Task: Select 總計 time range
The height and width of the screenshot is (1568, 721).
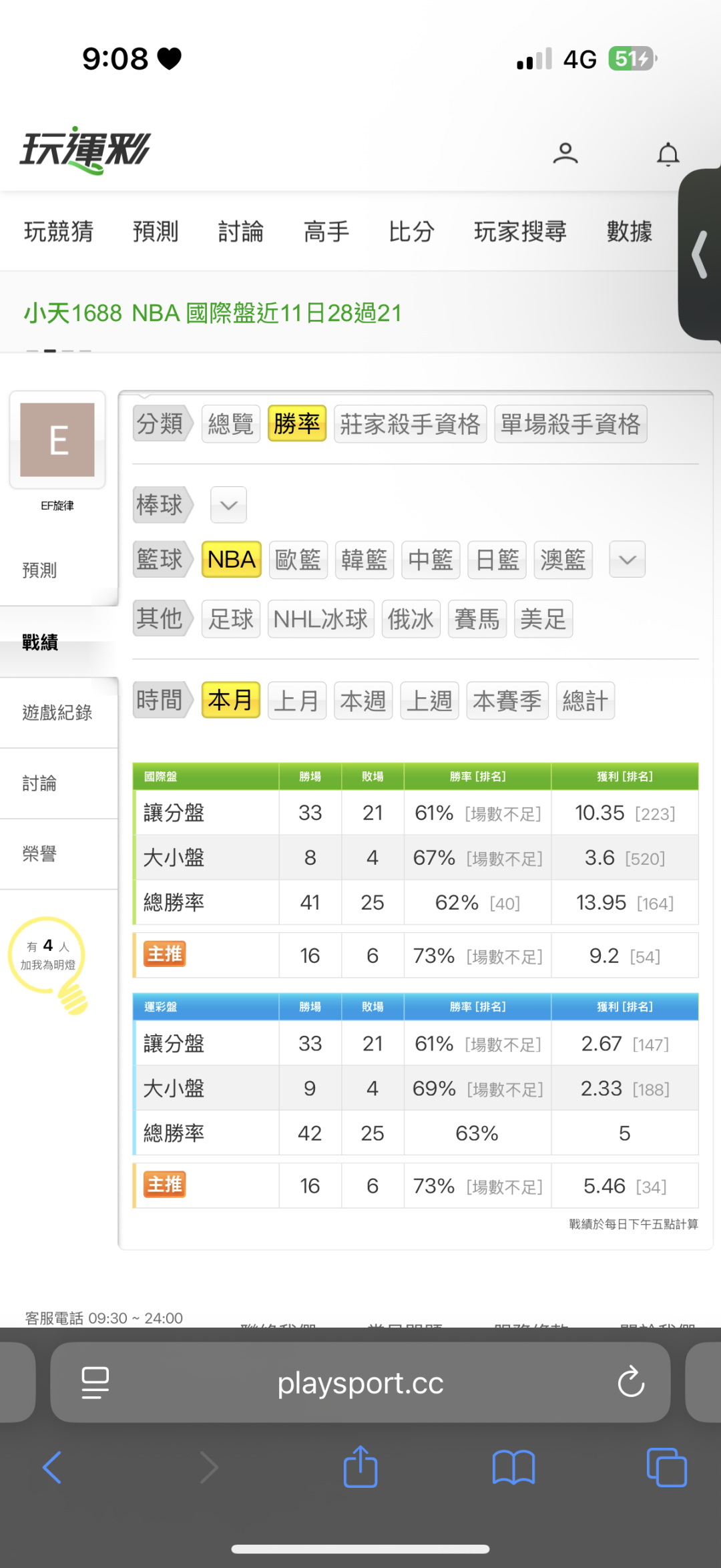Action: [585, 701]
